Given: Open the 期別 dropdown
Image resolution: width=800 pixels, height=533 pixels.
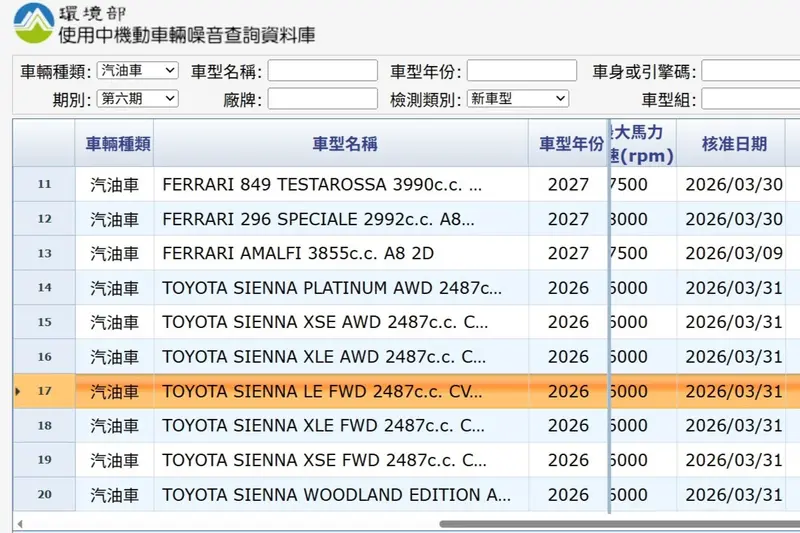Looking at the screenshot, I should pyautogui.click(x=138, y=99).
